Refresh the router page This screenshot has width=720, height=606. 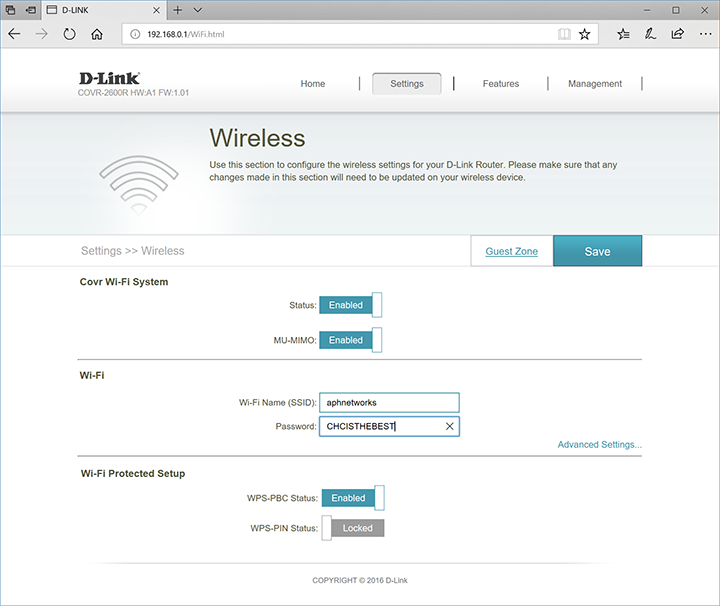69,33
